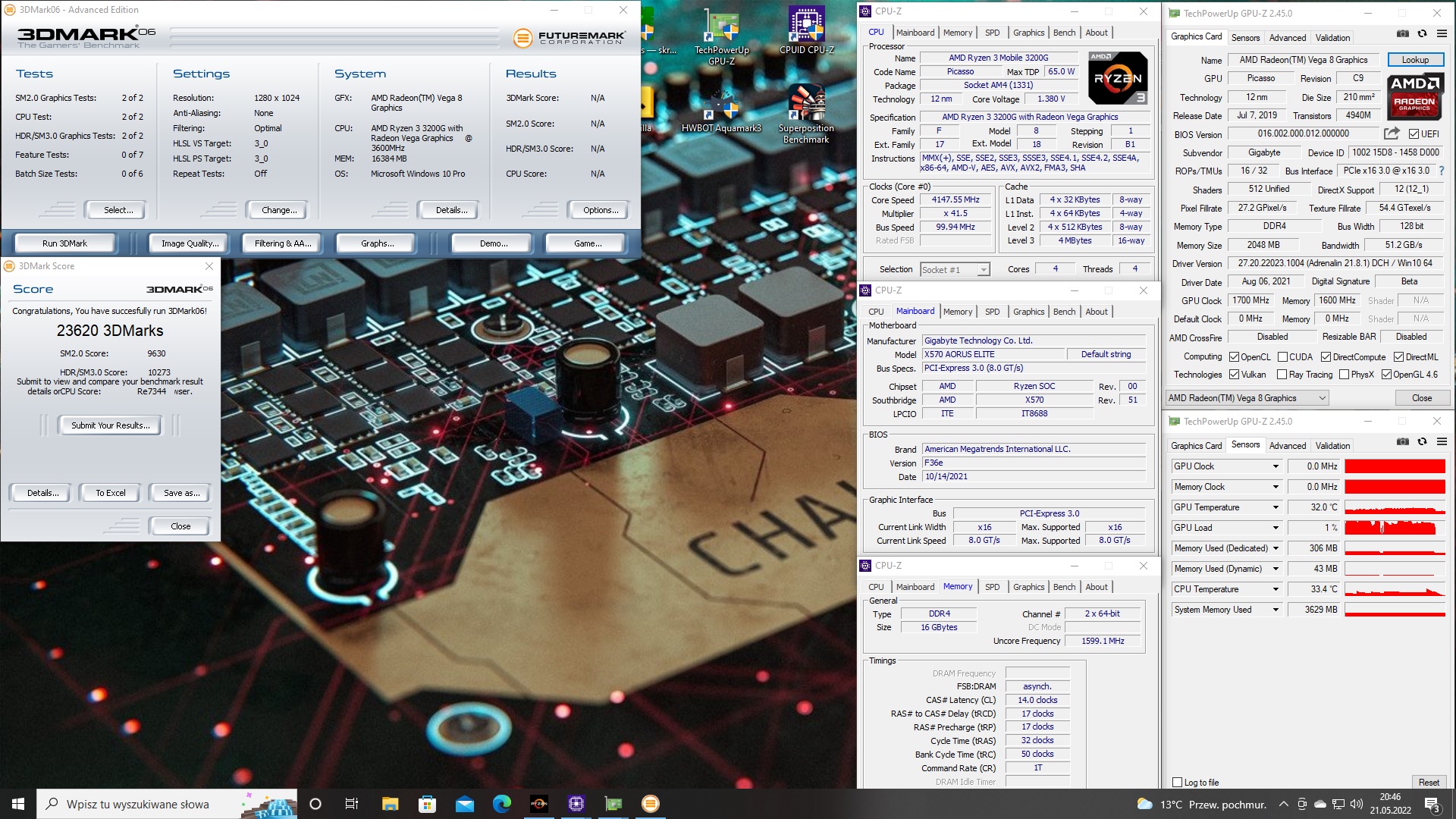This screenshot has height=819, width=1456.
Task: Click Run 3DMark button
Action: pos(64,243)
